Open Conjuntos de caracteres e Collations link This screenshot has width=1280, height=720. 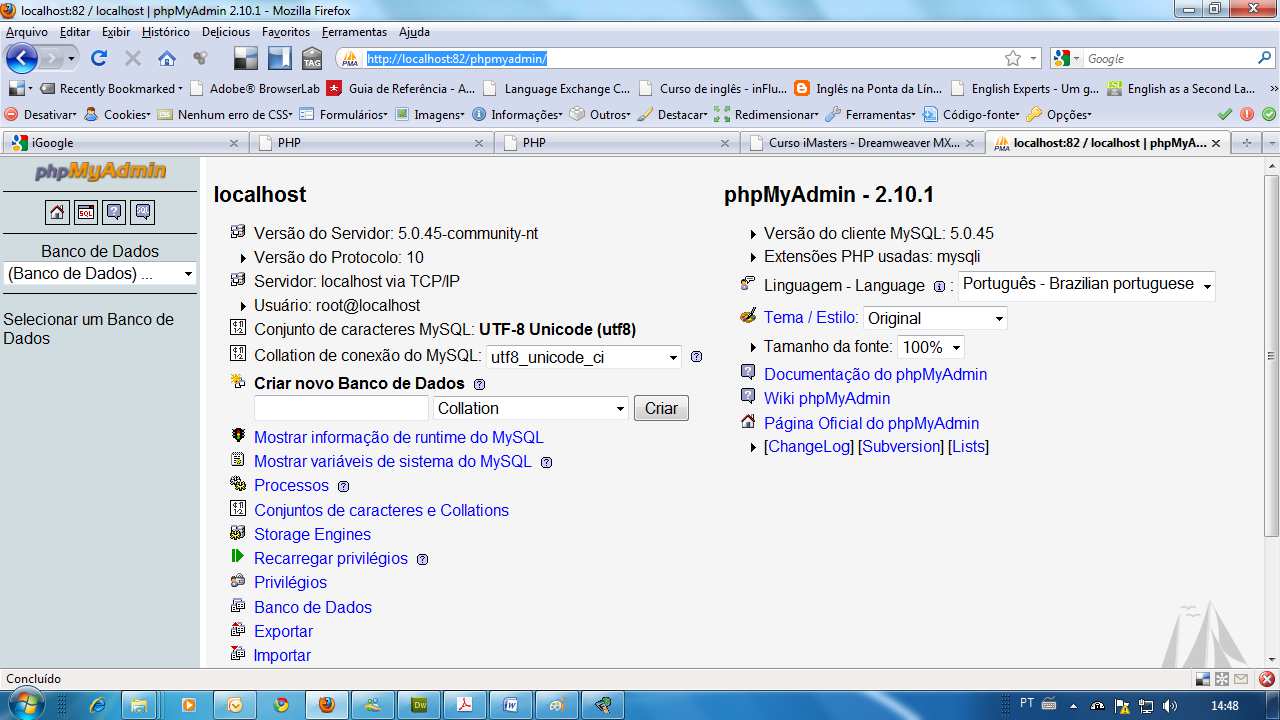click(x=381, y=510)
